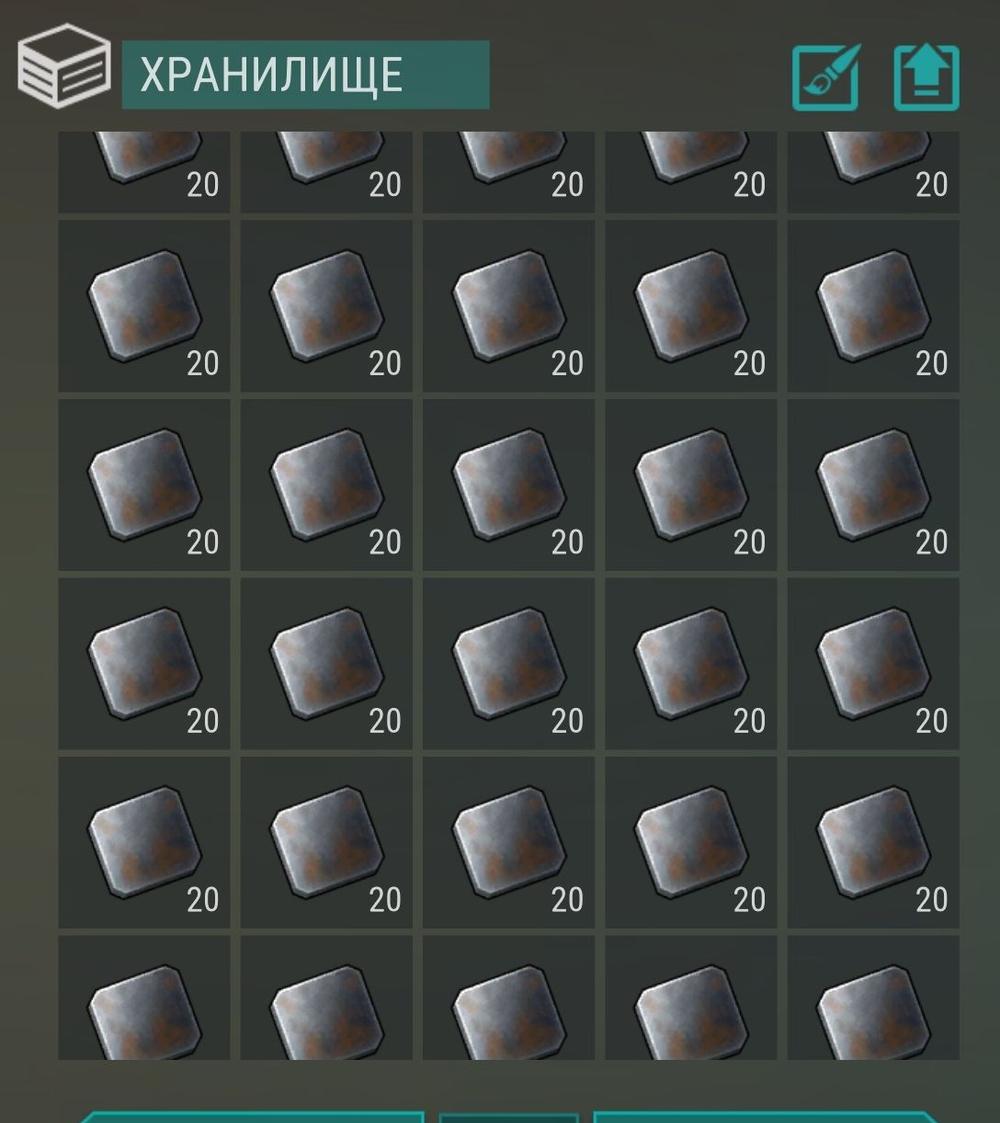Select leftmost plate in the cut-off top row
Viewport: 1000px width, 1123px height.
[x=144, y=172]
